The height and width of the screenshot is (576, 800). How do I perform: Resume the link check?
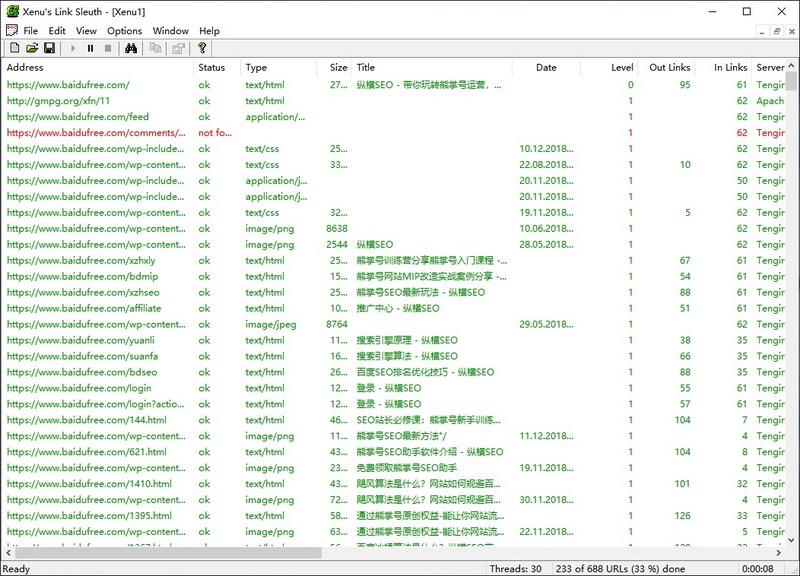[x=73, y=50]
